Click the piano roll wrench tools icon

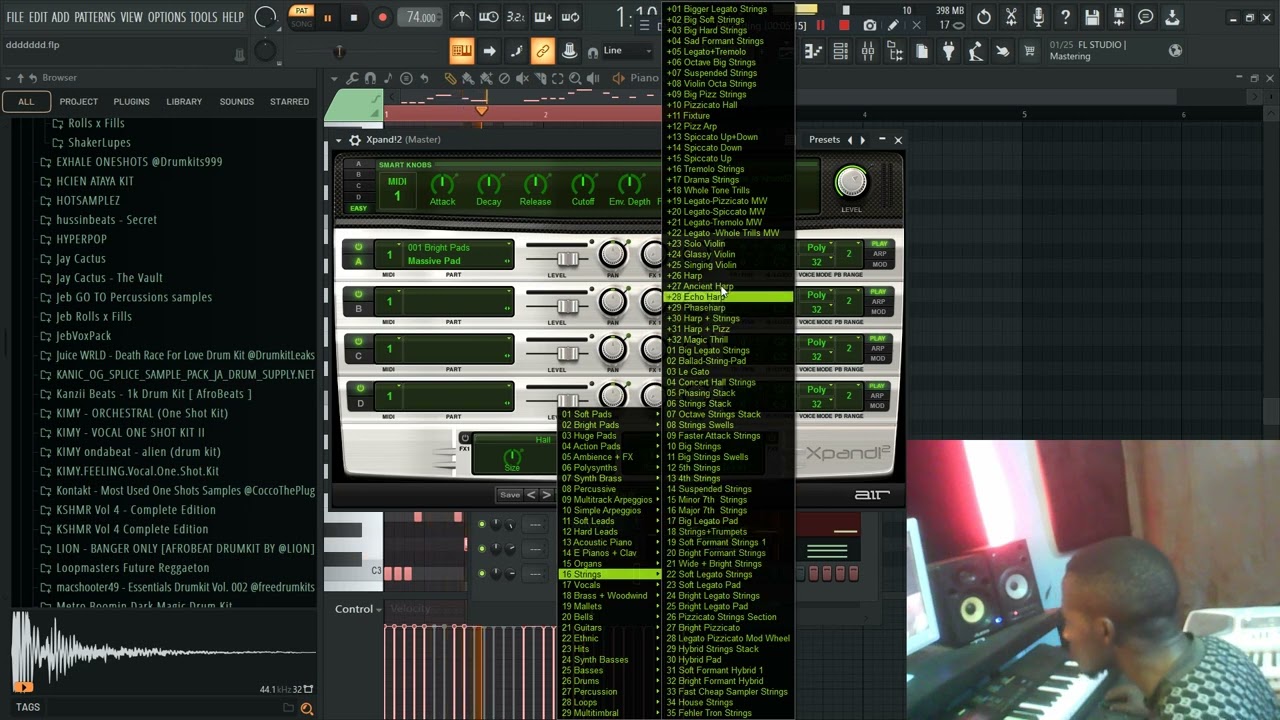tap(352, 78)
